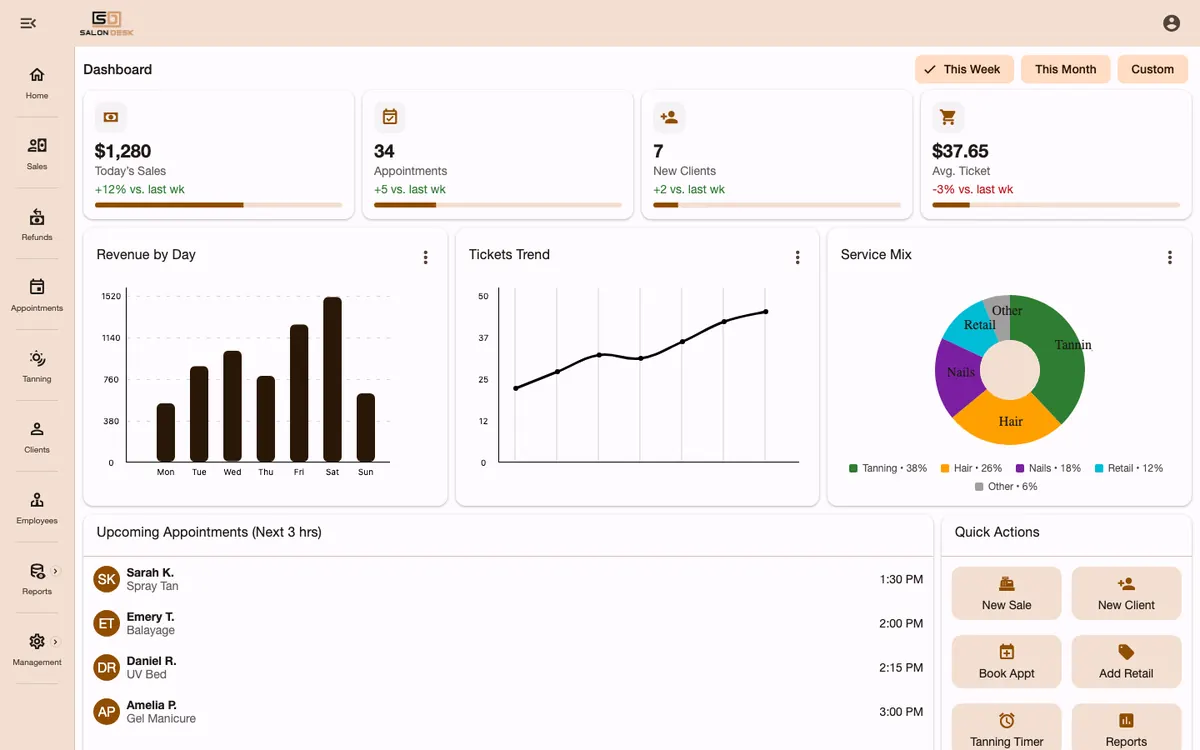Open Employees in the sidebar
This screenshot has height=750, width=1200.
tap(37, 508)
